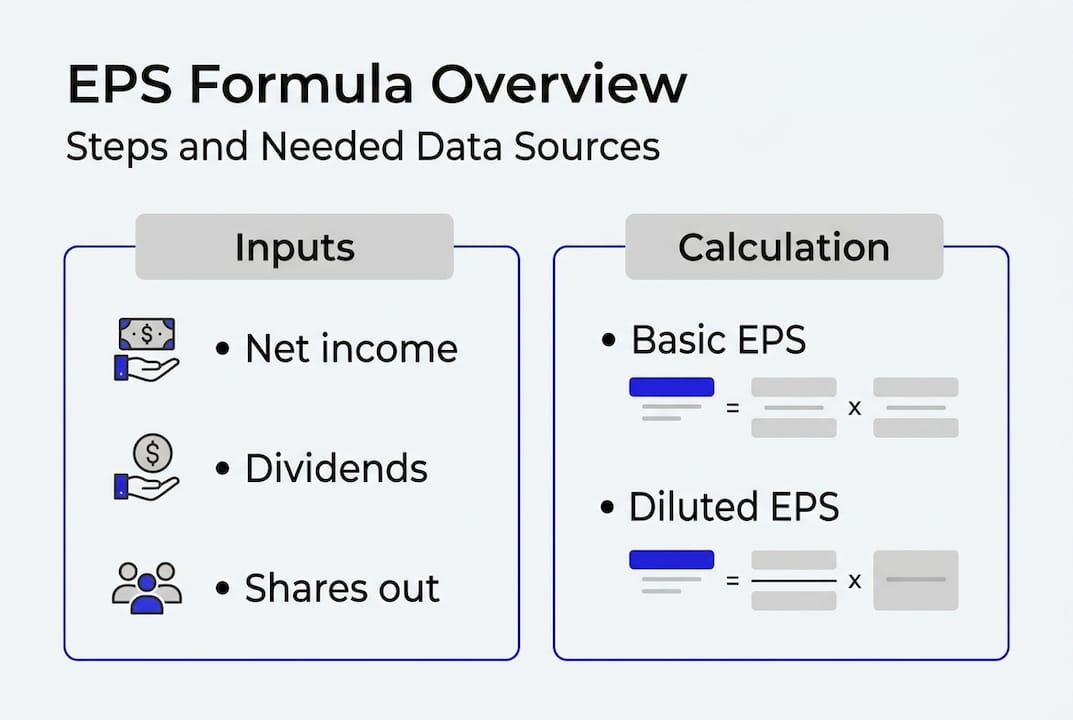Click the blue bar under Basic EPS
Screen dimensions: 1073x720
click(x=671, y=387)
